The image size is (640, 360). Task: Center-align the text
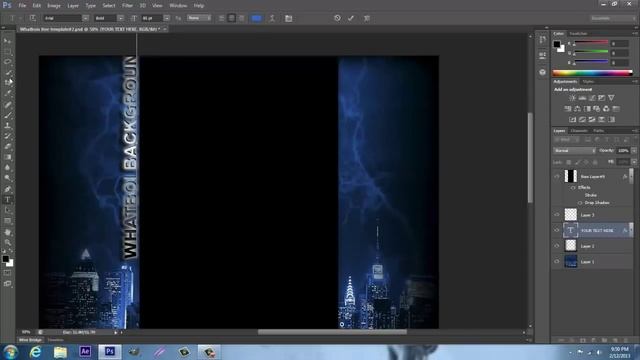click(x=231, y=18)
